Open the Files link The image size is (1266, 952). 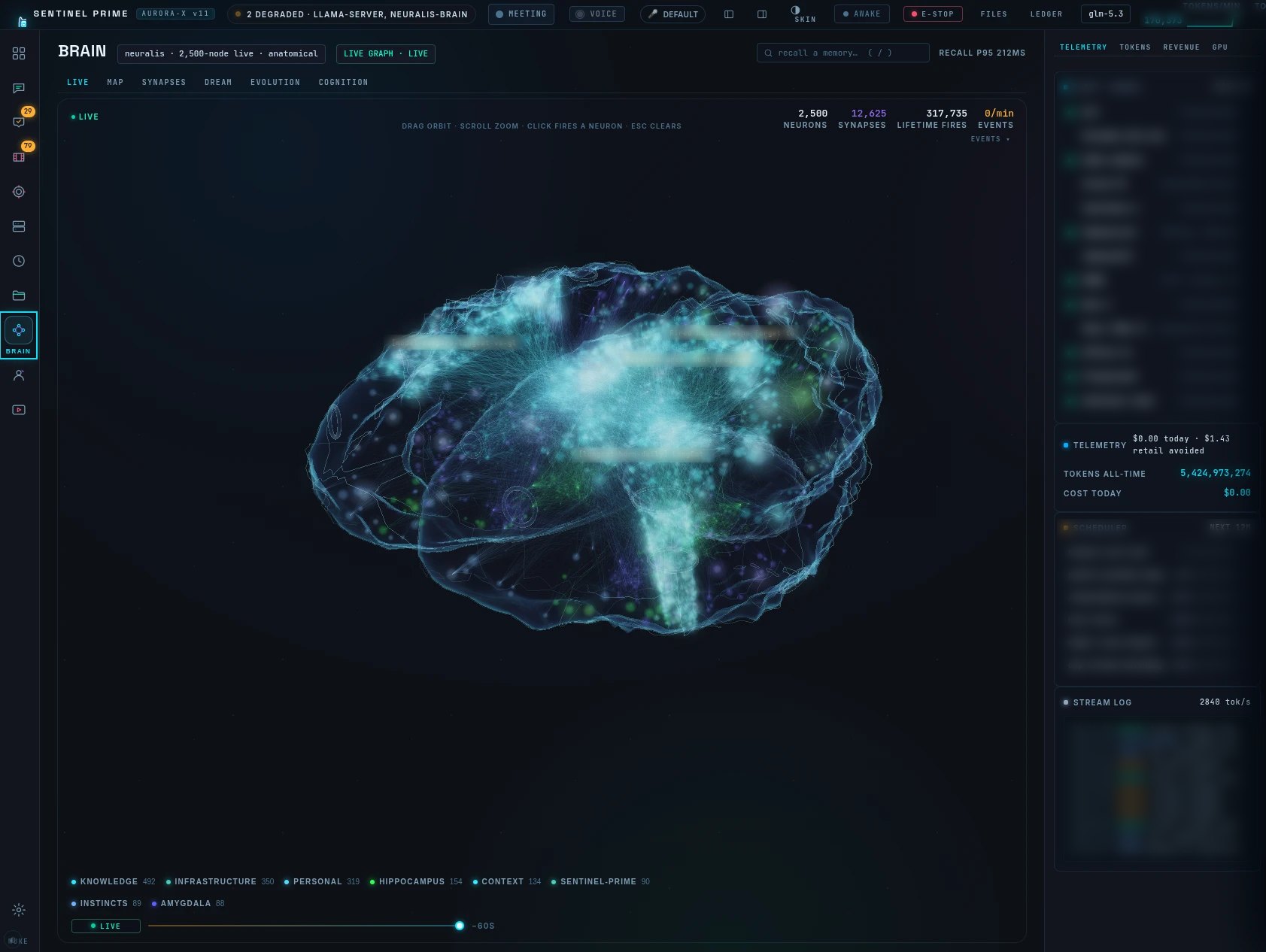click(x=994, y=14)
